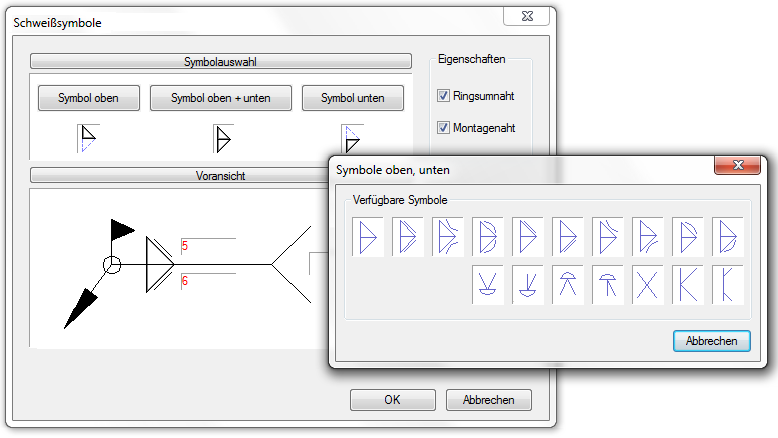Pick inverted V symbol with cap on top
Image resolution: width=778 pixels, height=438 pixels.
pos(567,285)
